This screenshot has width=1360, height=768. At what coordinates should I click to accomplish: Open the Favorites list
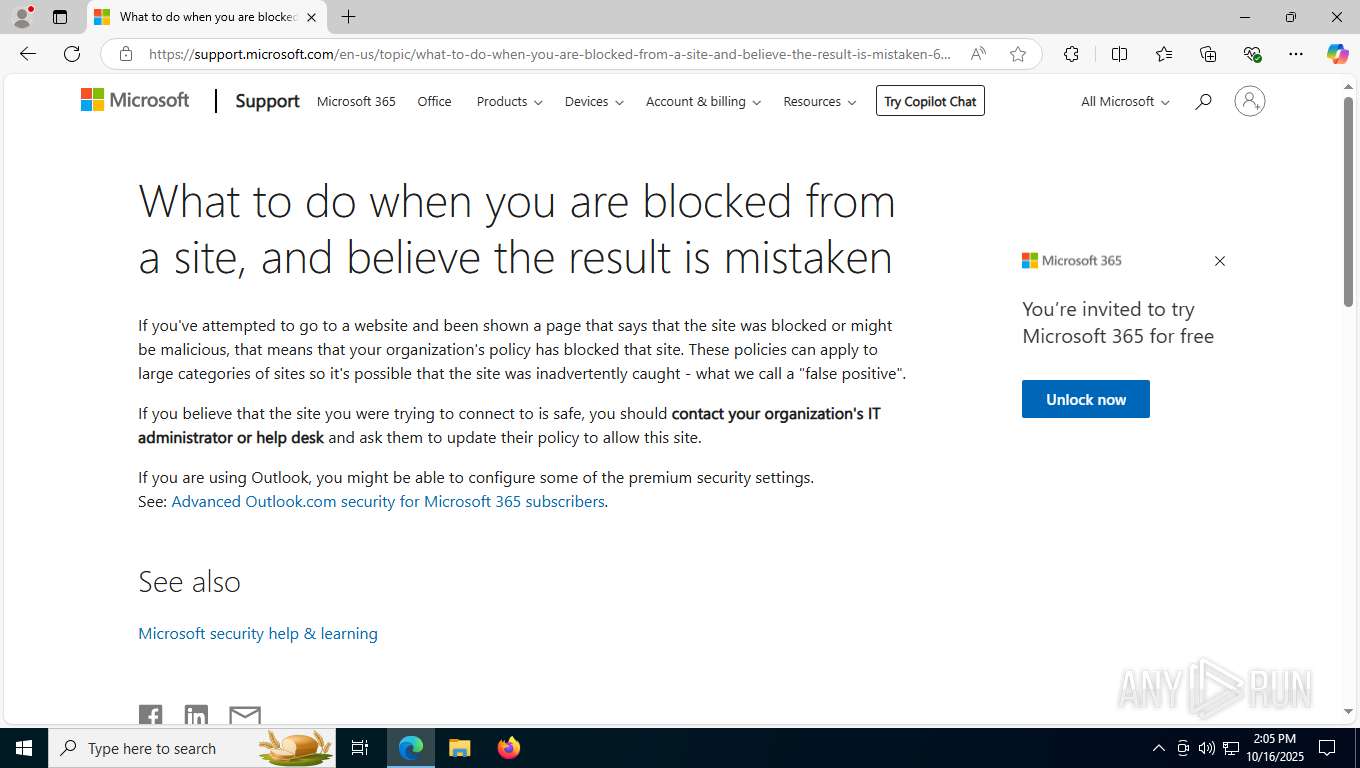pos(1164,54)
